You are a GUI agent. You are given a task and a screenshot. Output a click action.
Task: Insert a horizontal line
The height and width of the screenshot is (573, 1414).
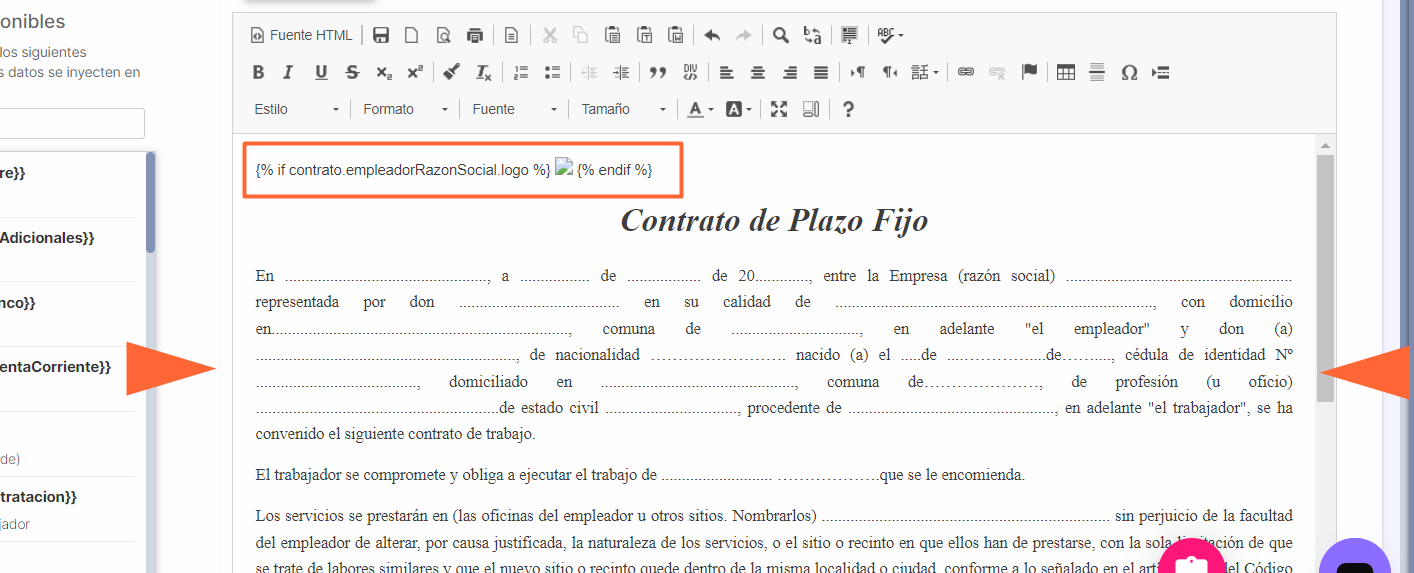[1097, 72]
